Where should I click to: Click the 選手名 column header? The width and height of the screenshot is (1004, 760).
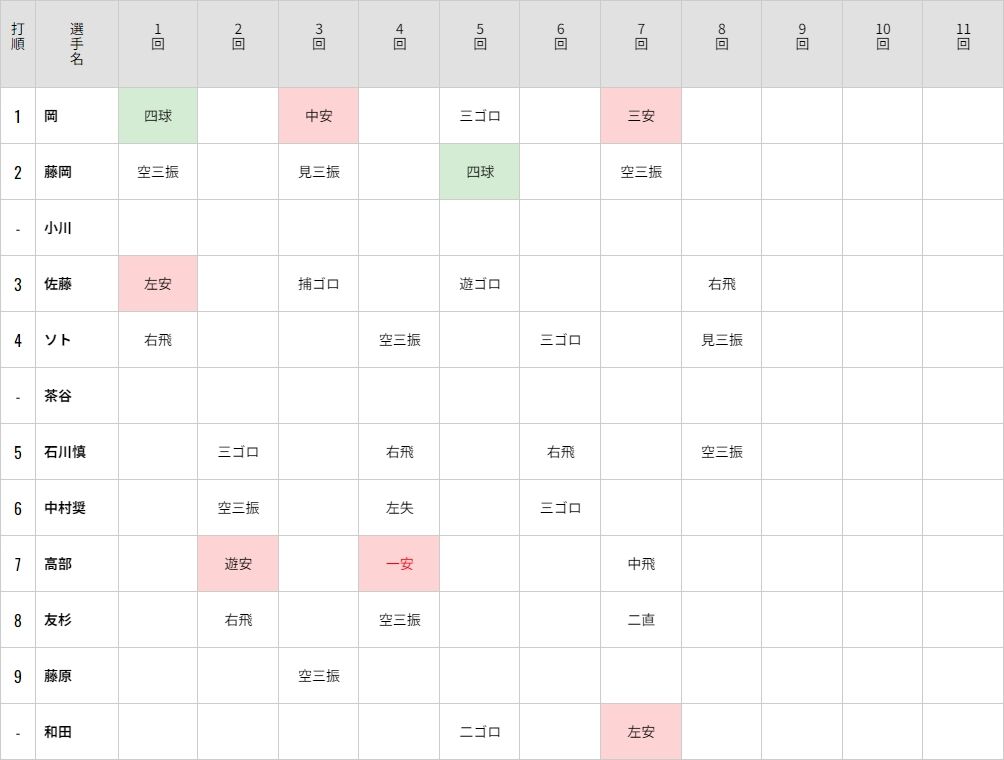click(x=77, y=44)
